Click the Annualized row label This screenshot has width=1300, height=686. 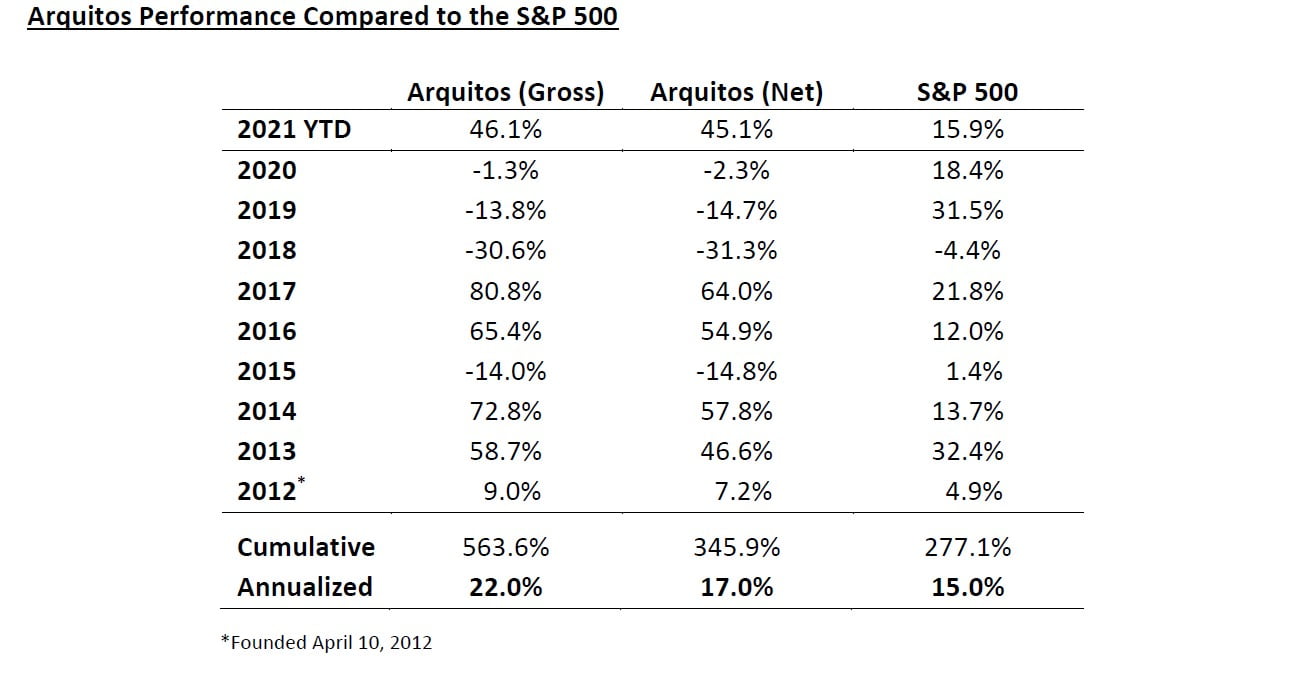point(305,587)
